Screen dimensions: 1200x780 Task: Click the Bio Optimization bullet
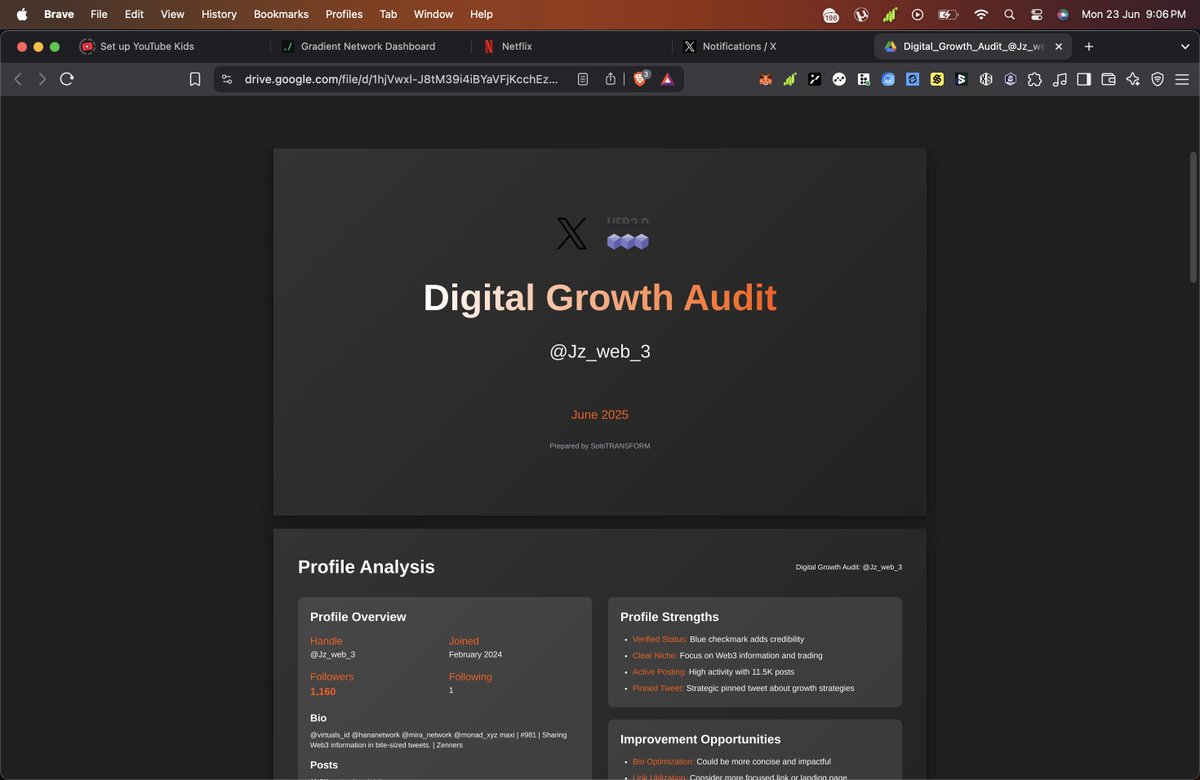click(x=731, y=762)
